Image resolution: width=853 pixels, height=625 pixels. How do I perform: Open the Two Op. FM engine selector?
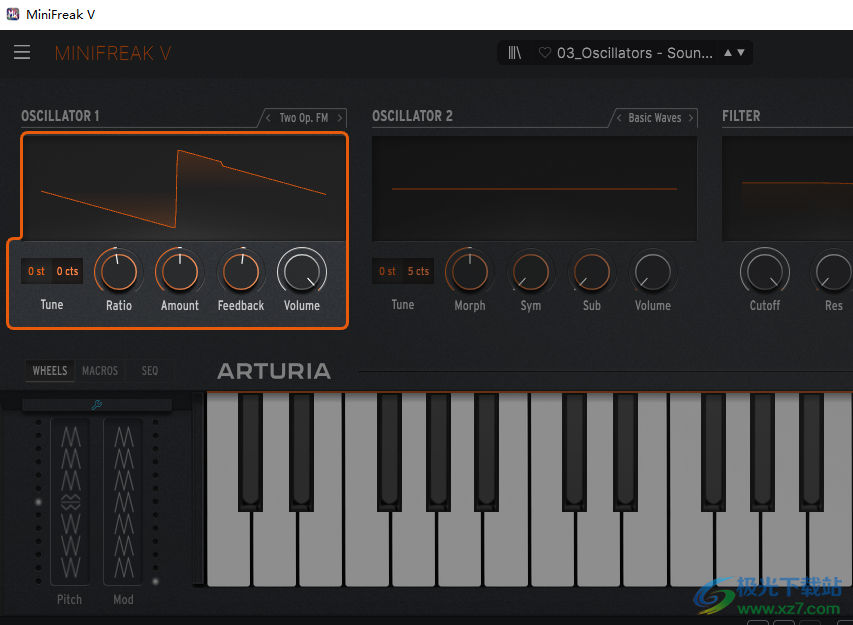pyautogui.click(x=303, y=117)
